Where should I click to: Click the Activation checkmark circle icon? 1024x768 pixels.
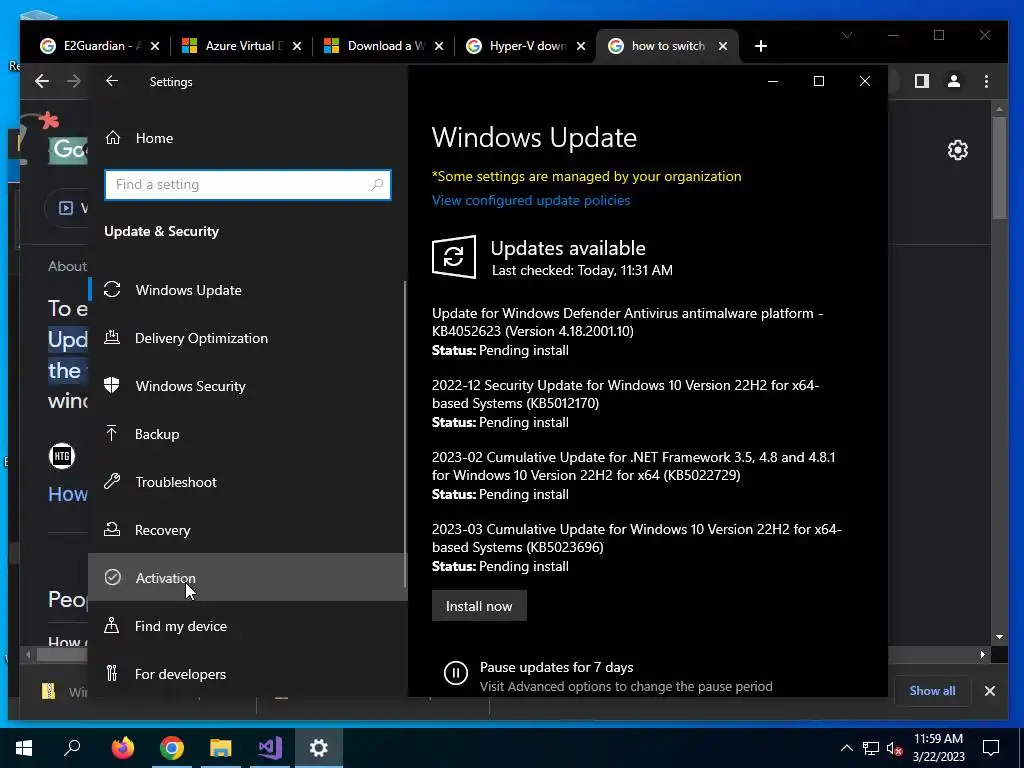click(x=112, y=577)
